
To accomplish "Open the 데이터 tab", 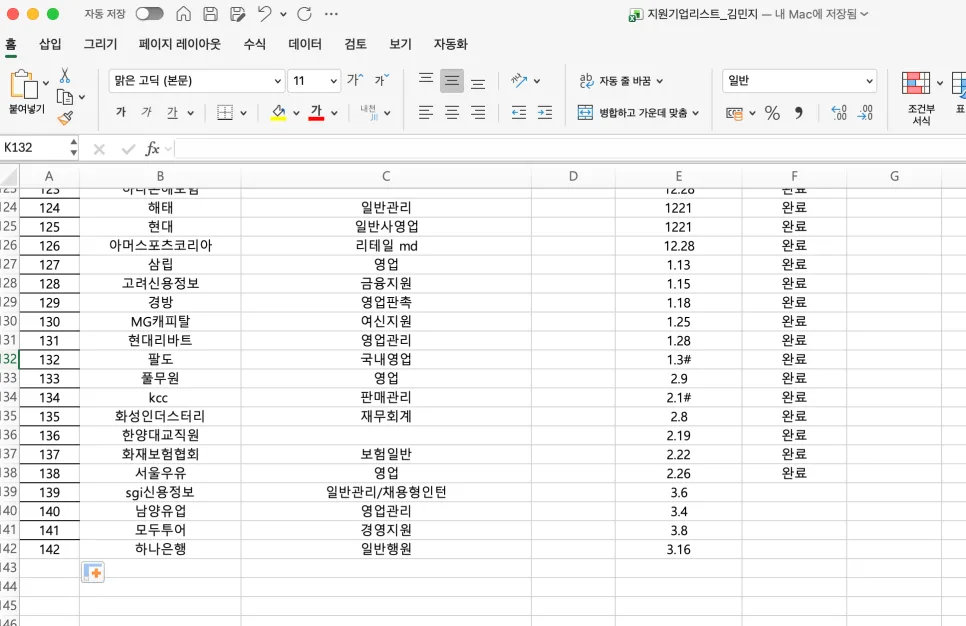I will pyautogui.click(x=305, y=44).
